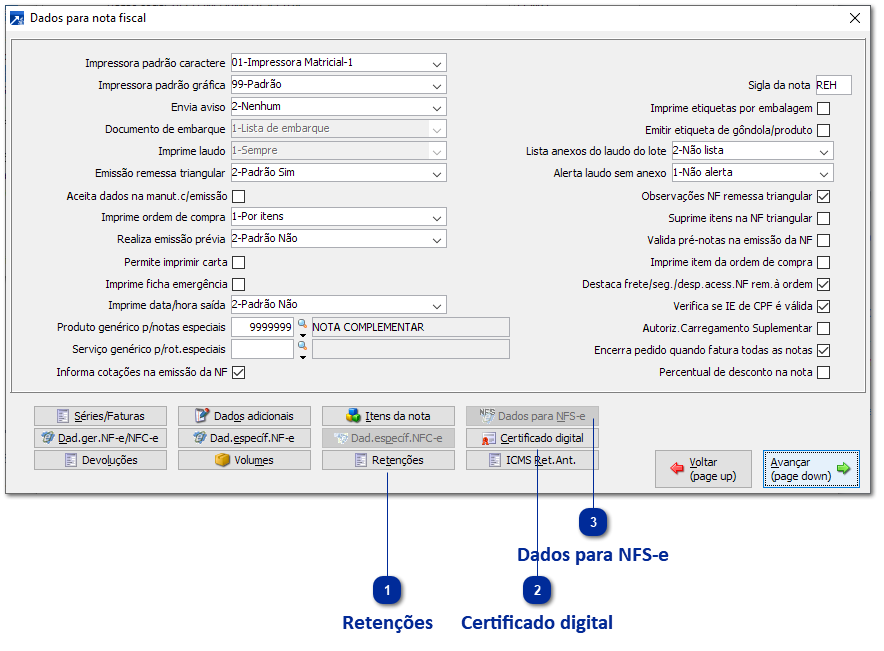
Task: Uncheck Observações NF remessa triangular
Action: [823, 196]
